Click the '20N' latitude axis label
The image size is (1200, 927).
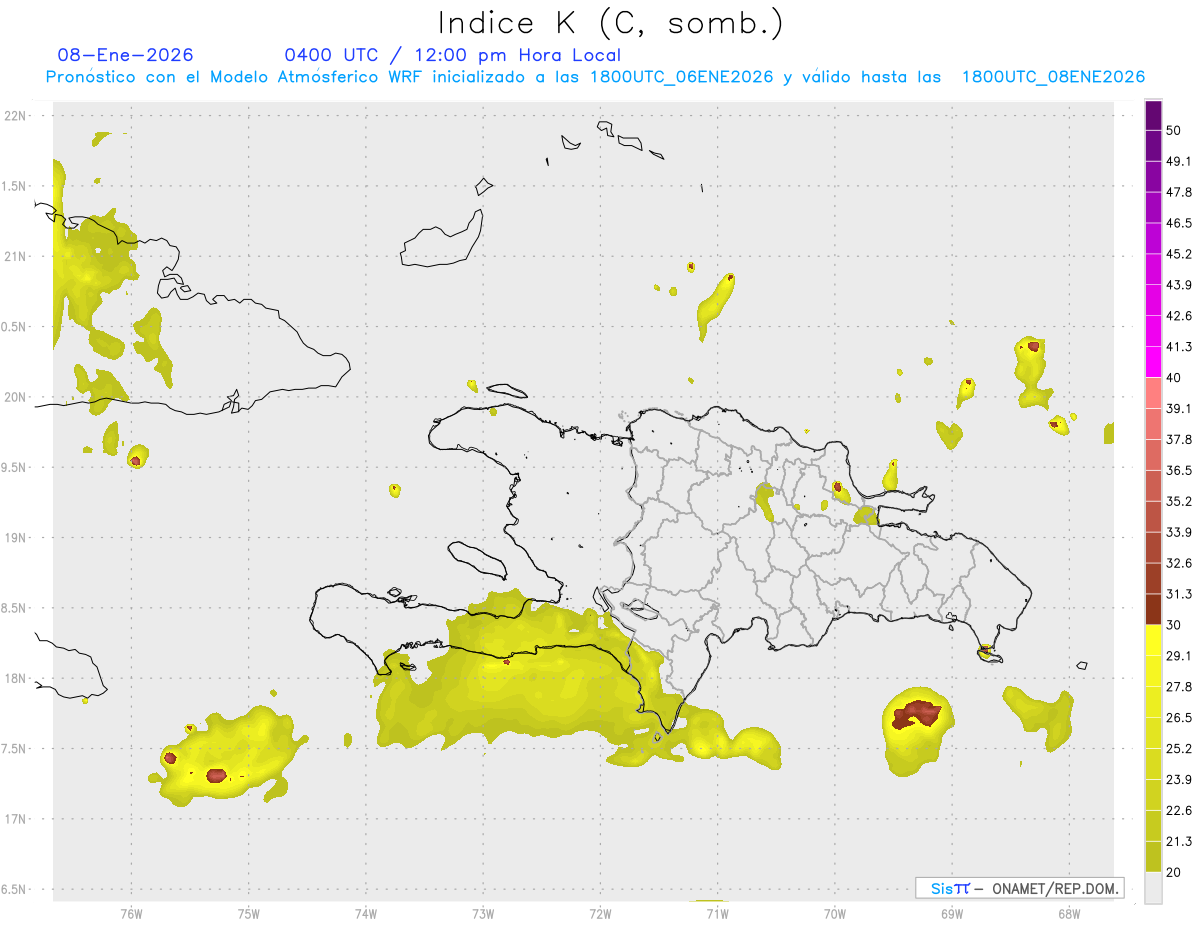pos(15,397)
